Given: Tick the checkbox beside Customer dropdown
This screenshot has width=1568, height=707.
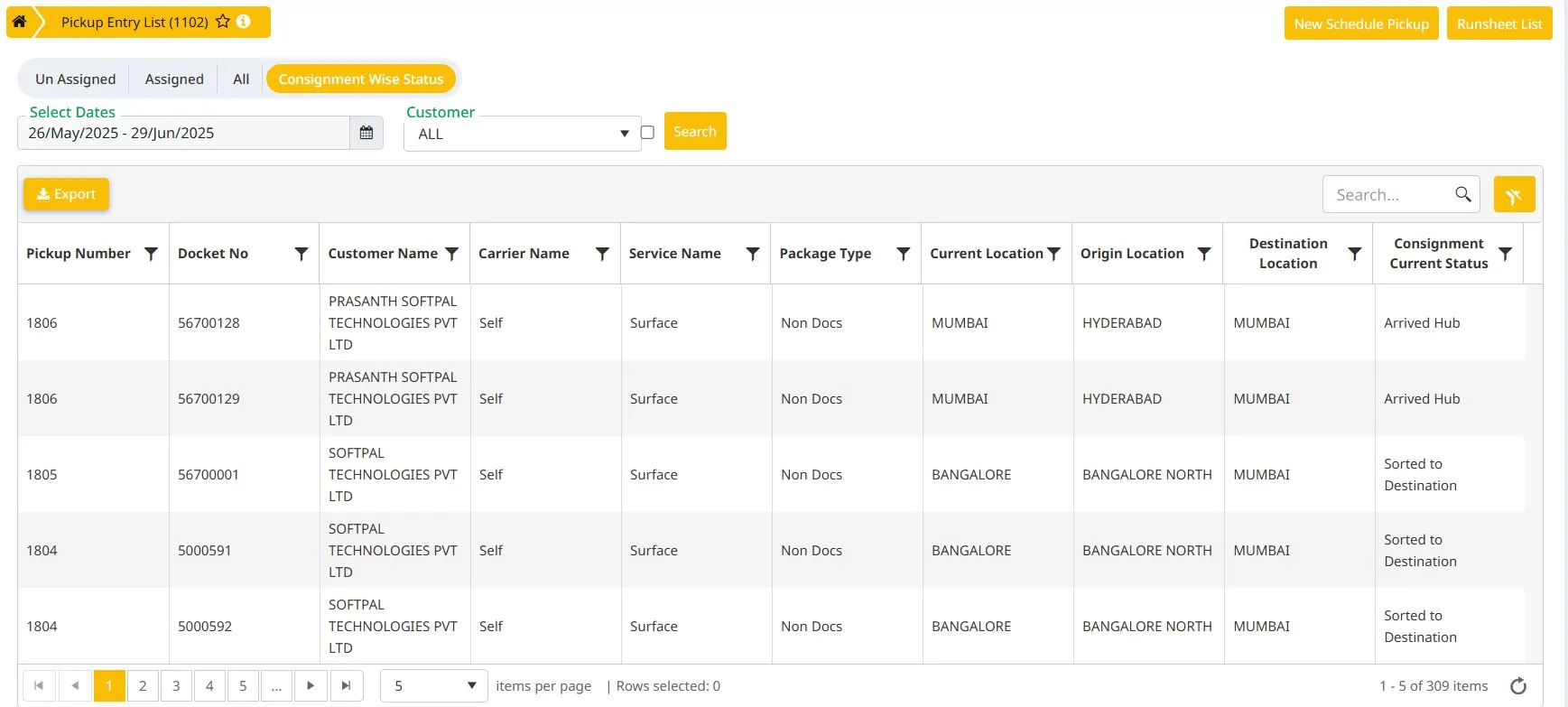Looking at the screenshot, I should point(647,133).
